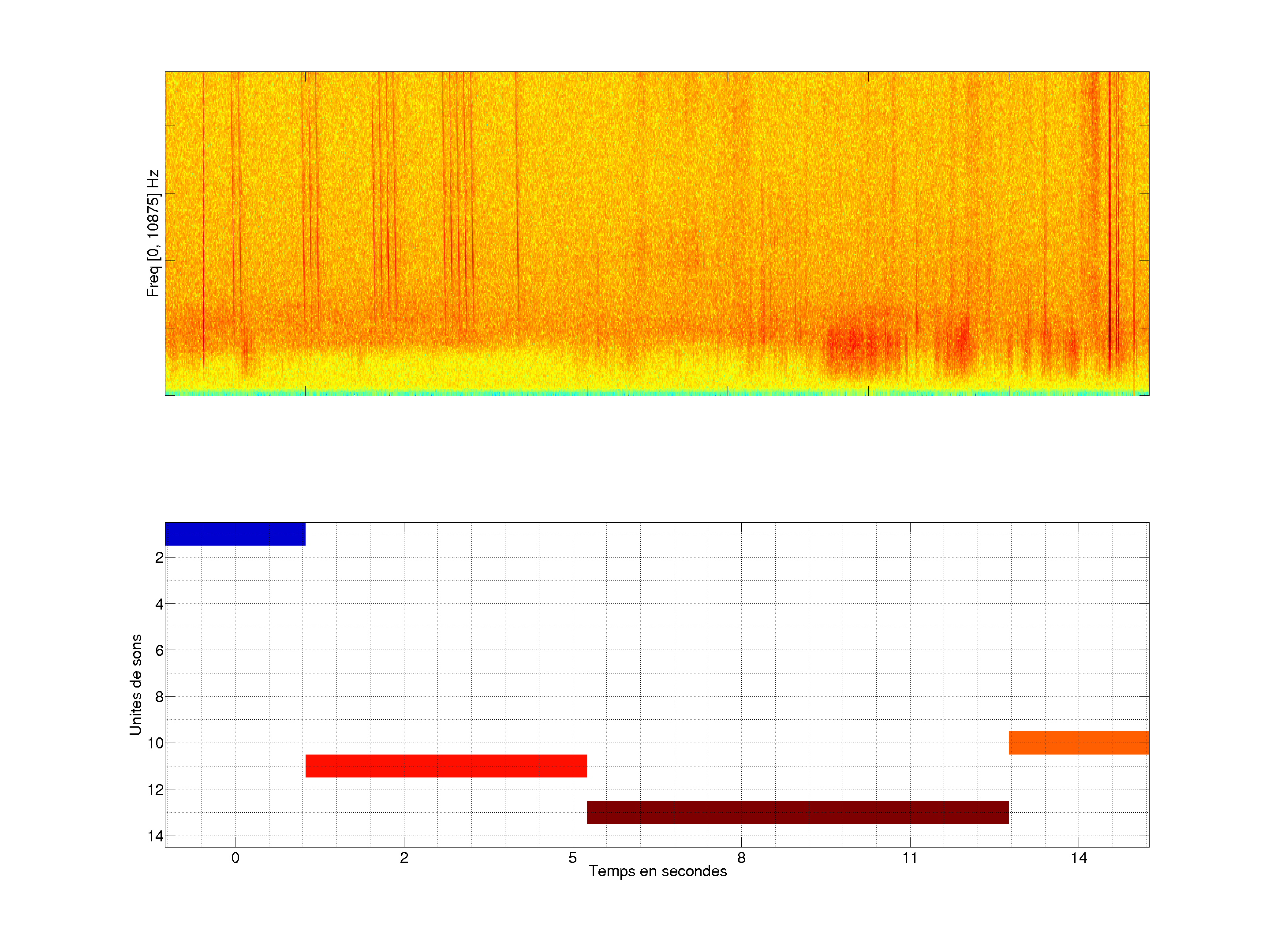Image resolution: width=1270 pixels, height=952 pixels.
Task: Click the bright red sound unit bar
Action: (445, 766)
